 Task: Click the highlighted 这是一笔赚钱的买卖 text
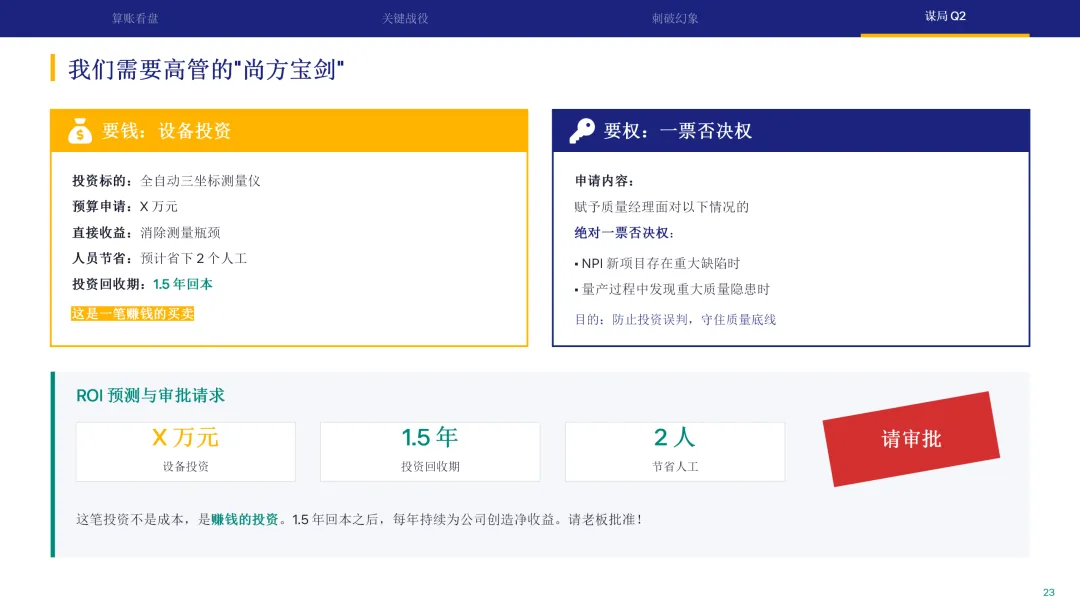[x=132, y=314]
